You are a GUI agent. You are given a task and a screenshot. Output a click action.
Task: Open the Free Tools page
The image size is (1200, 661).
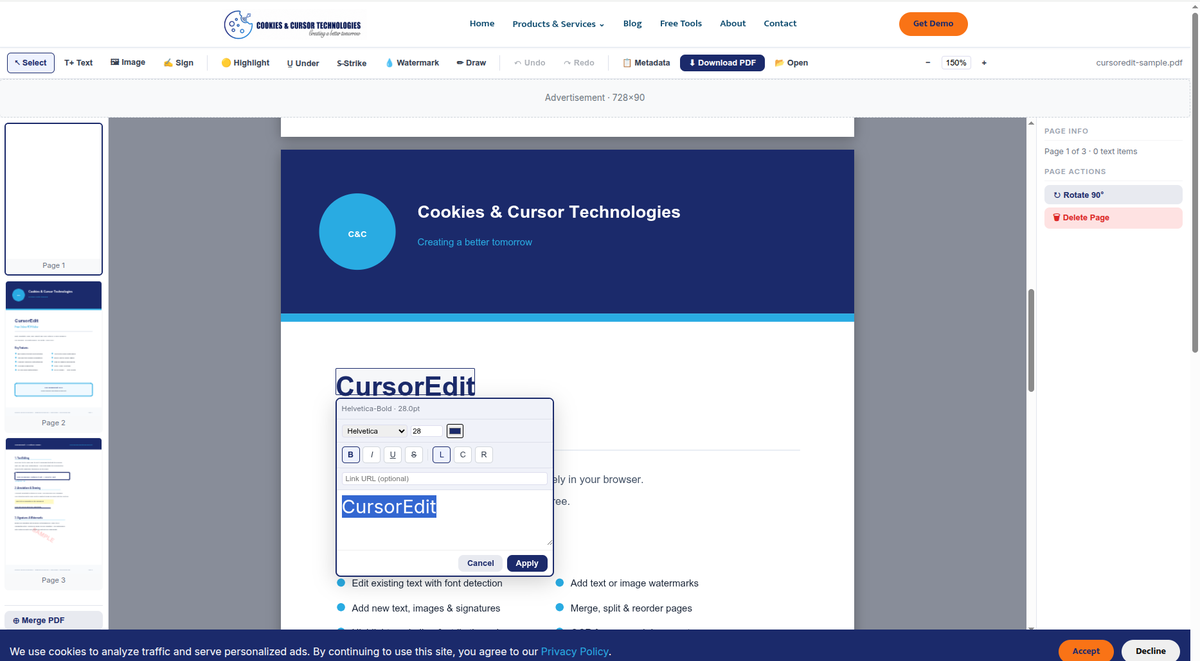pyautogui.click(x=681, y=23)
